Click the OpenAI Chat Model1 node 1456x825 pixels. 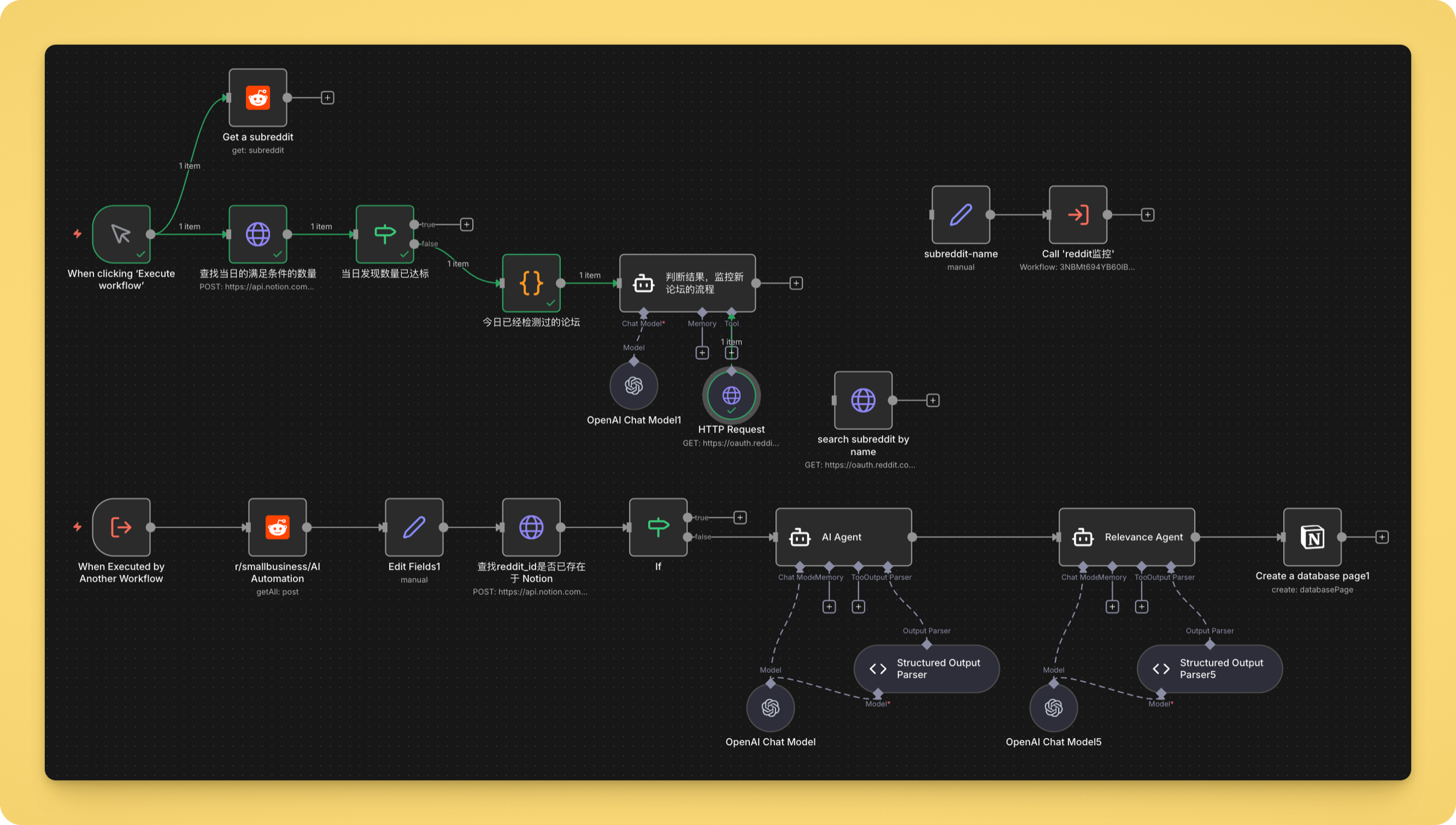point(633,386)
